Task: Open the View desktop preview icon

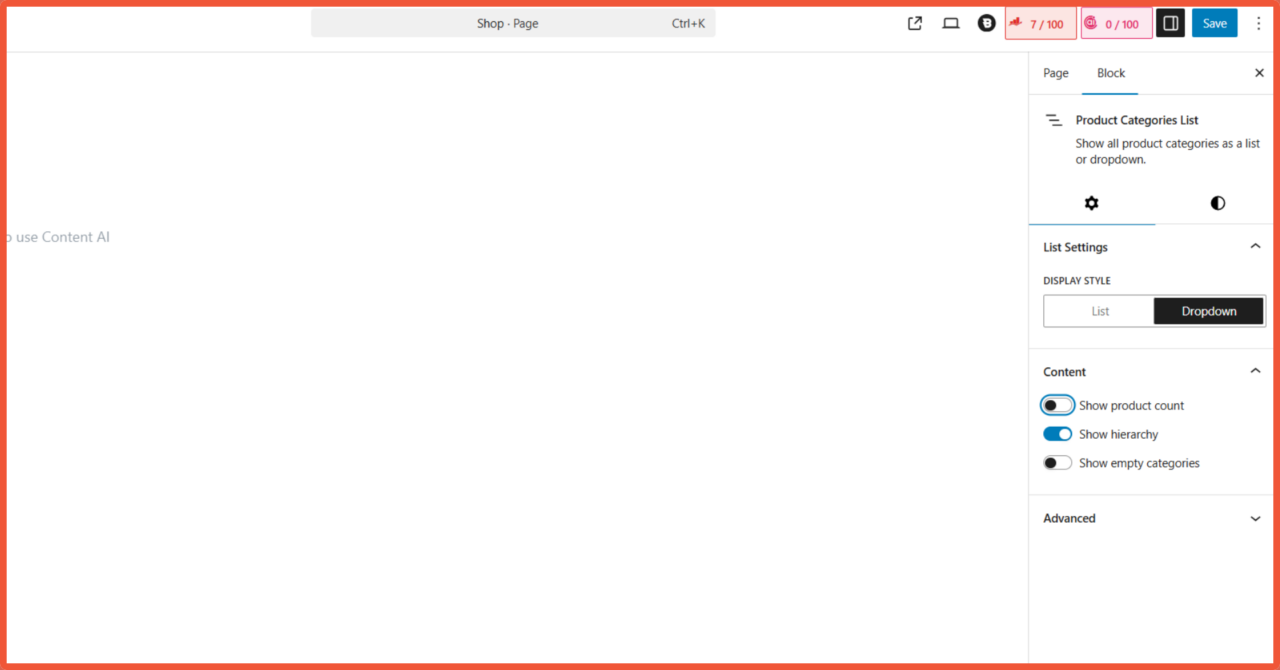Action: (x=950, y=22)
